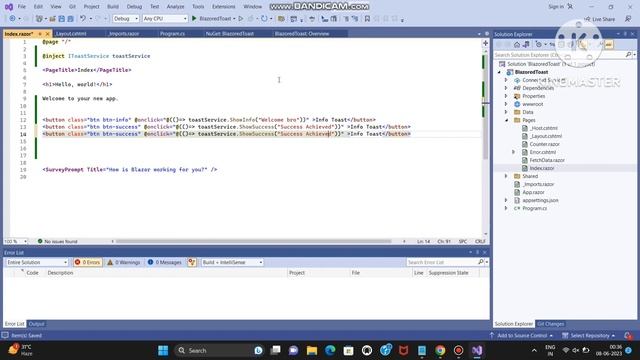Screen dimensions: 640x360
Task: Click the Undo arrow in the toolbar
Action: coord(83,18)
